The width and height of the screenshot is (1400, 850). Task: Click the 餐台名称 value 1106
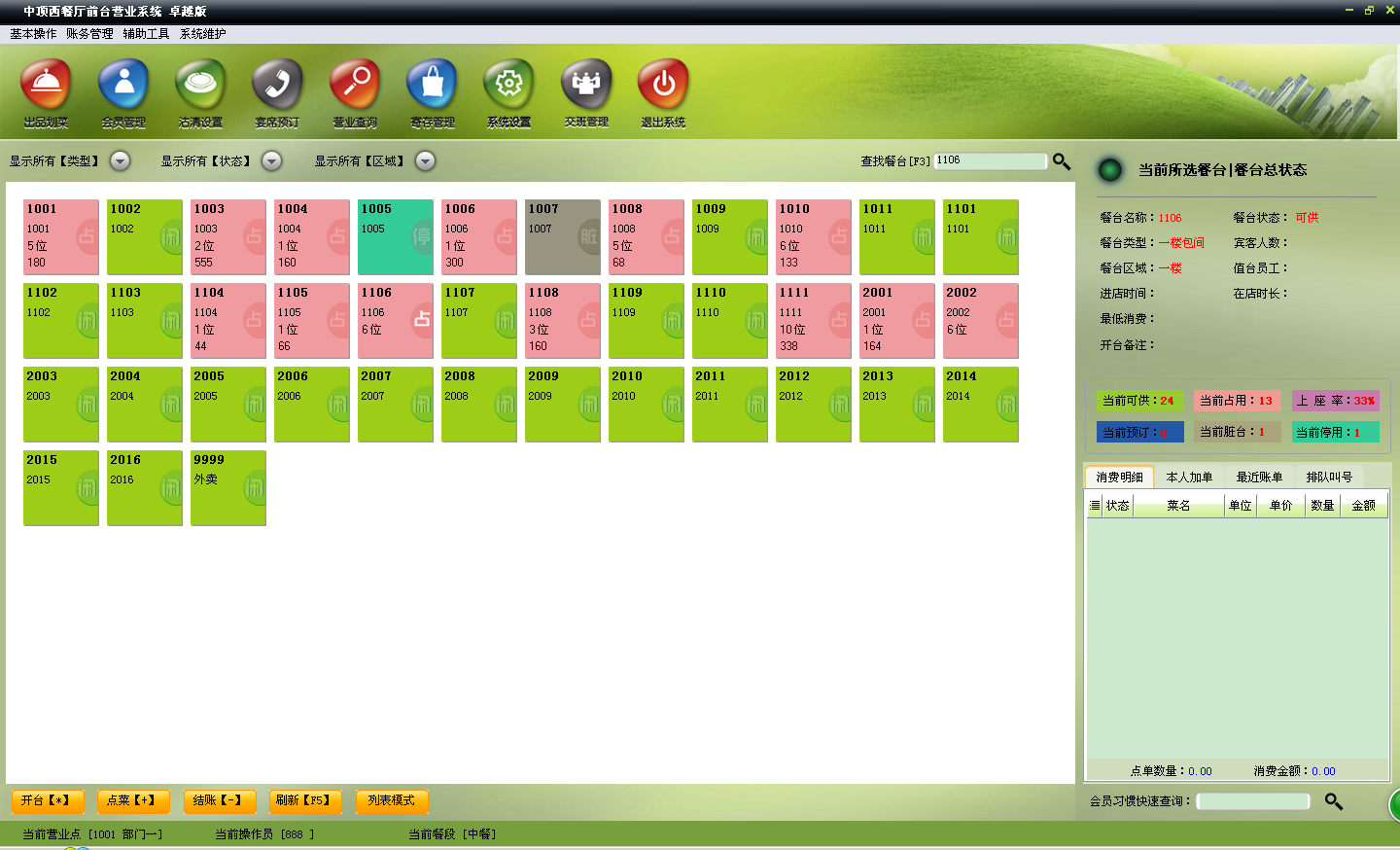[1170, 218]
